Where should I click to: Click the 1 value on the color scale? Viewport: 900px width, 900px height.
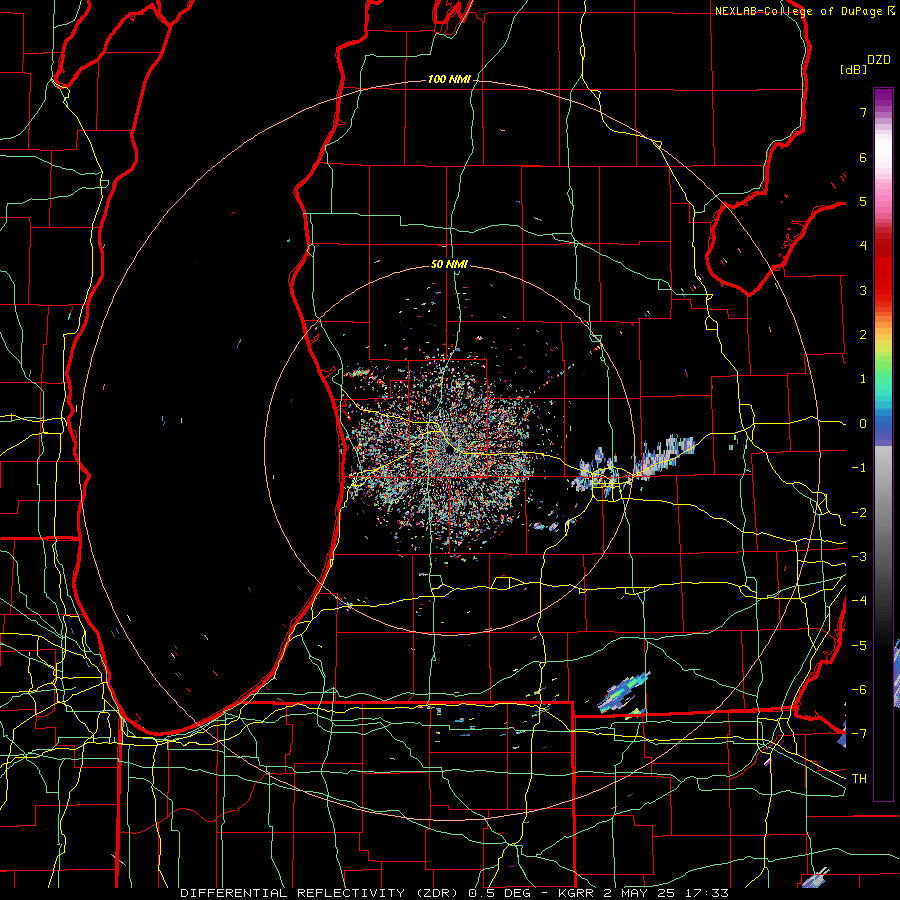[x=863, y=379]
